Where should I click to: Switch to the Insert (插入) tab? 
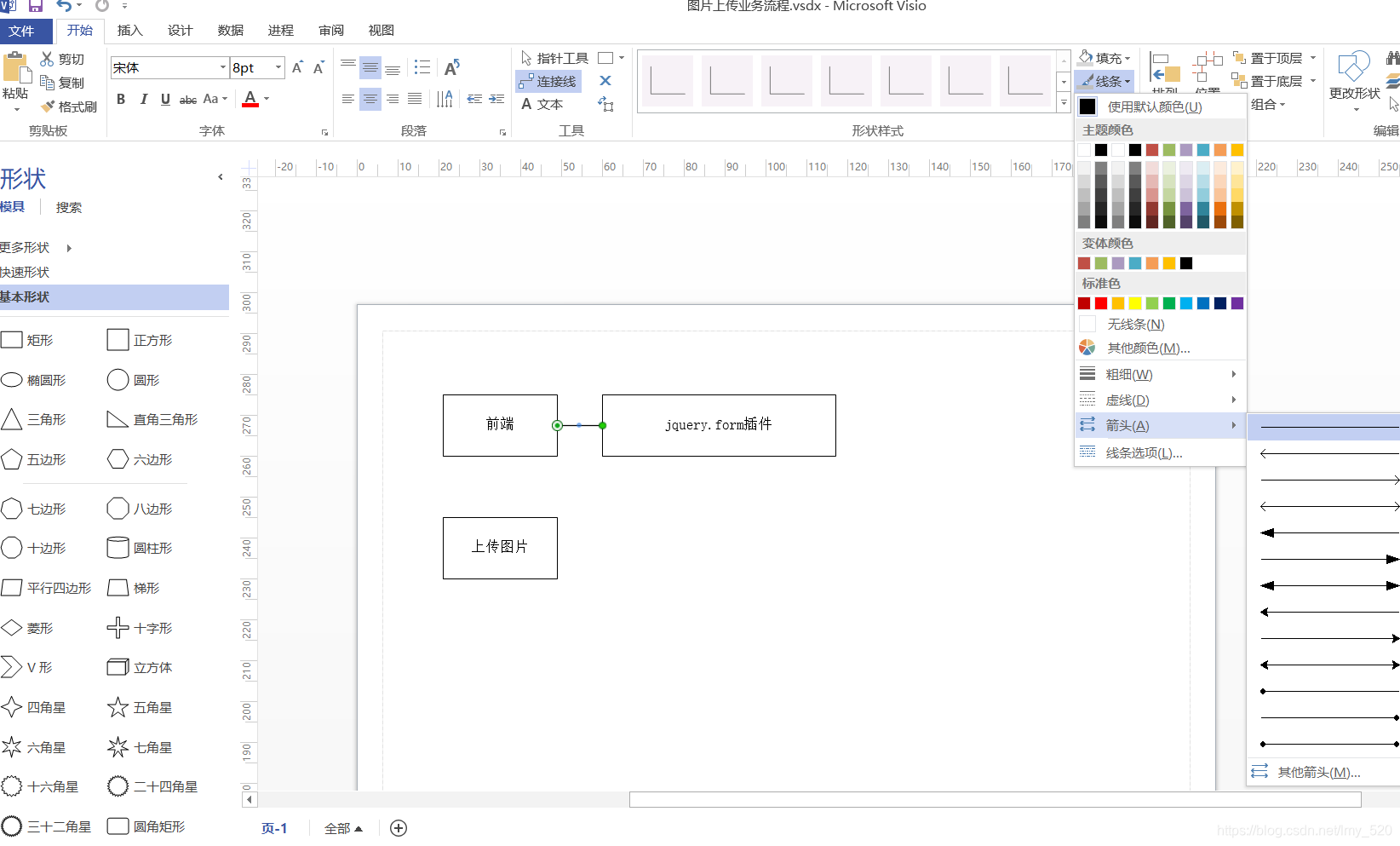[129, 31]
